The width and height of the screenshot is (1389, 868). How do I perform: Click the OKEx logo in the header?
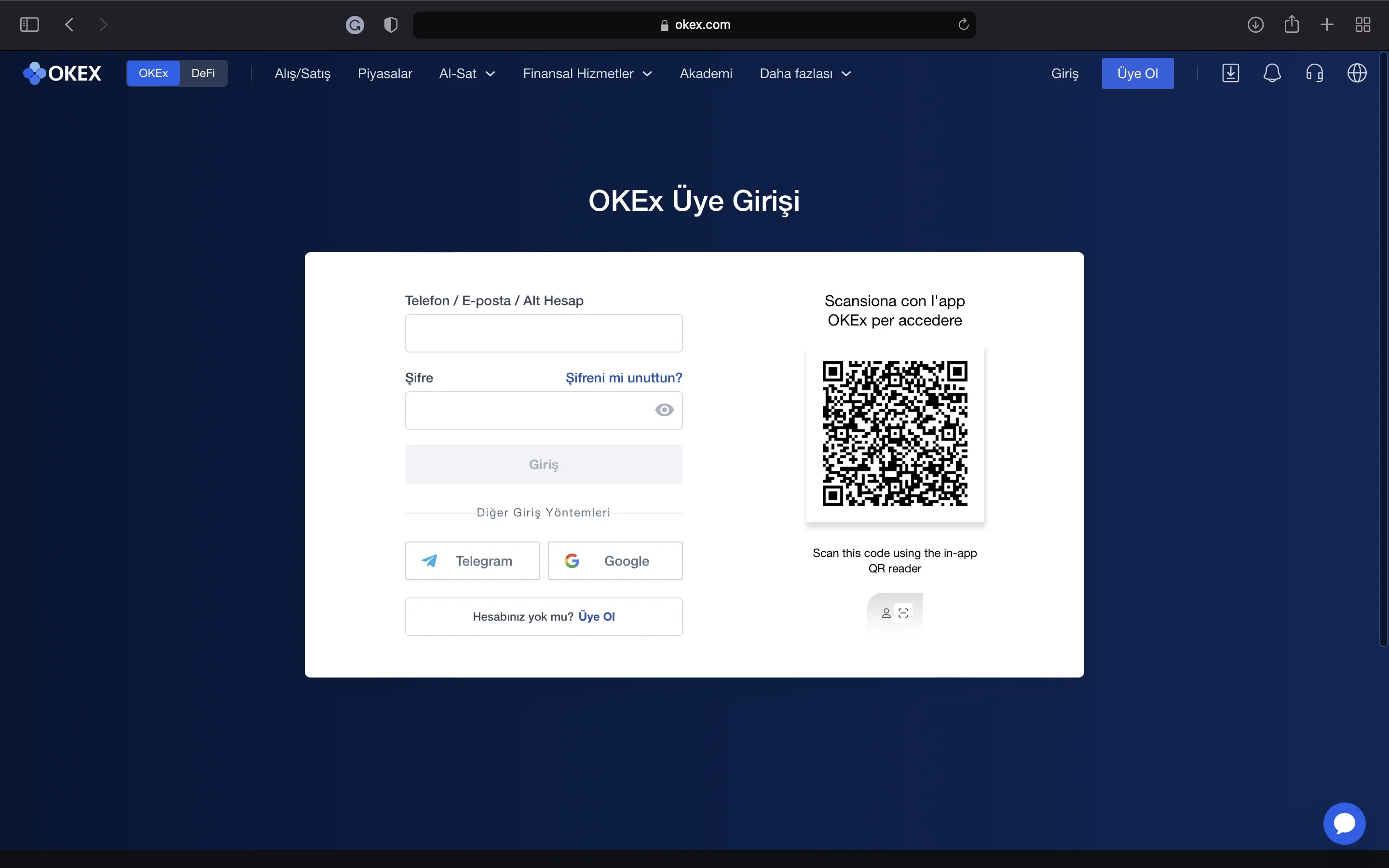62,73
